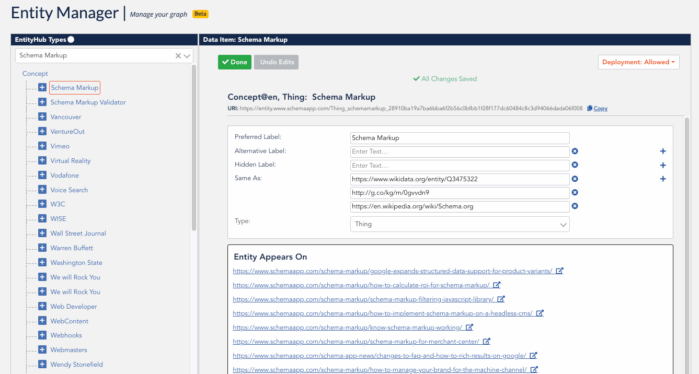The image size is (699, 374).
Task: Expand the Voice Search tree node
Action: [x=42, y=189]
